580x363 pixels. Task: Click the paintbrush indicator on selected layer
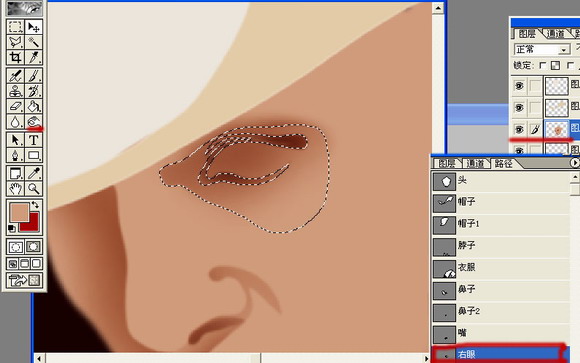[535, 130]
